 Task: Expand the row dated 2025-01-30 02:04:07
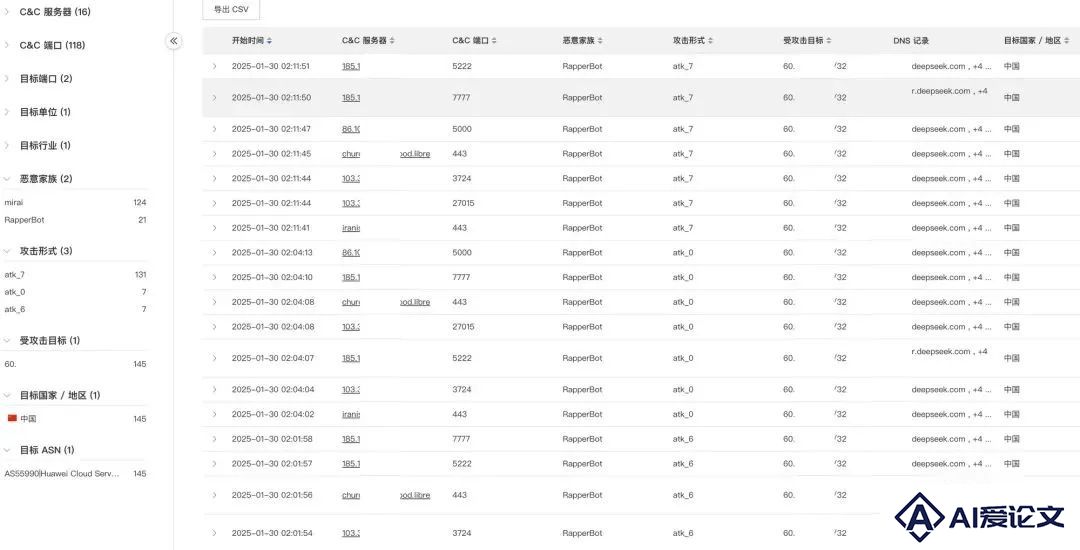215,358
